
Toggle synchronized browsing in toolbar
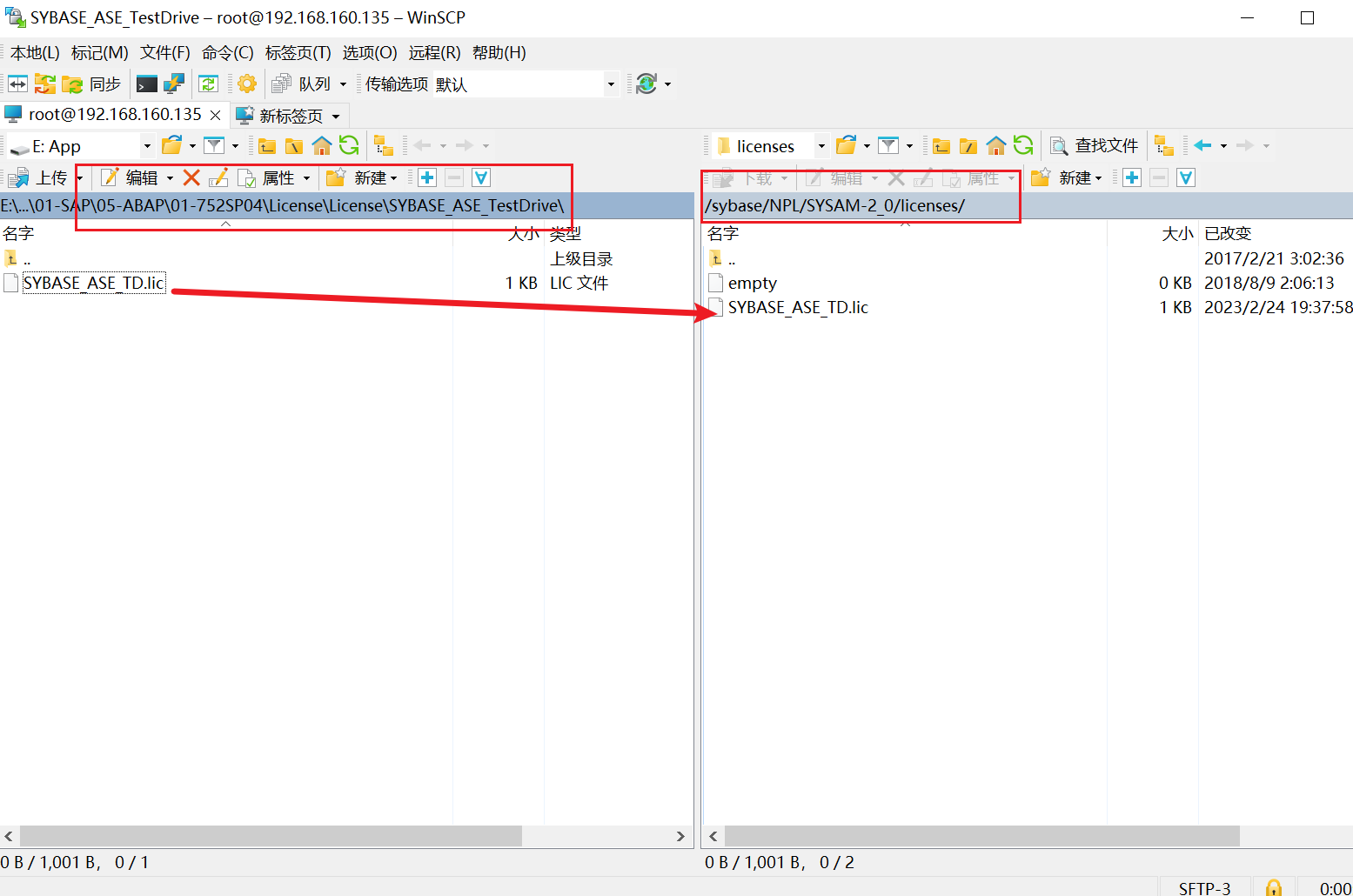point(208,84)
